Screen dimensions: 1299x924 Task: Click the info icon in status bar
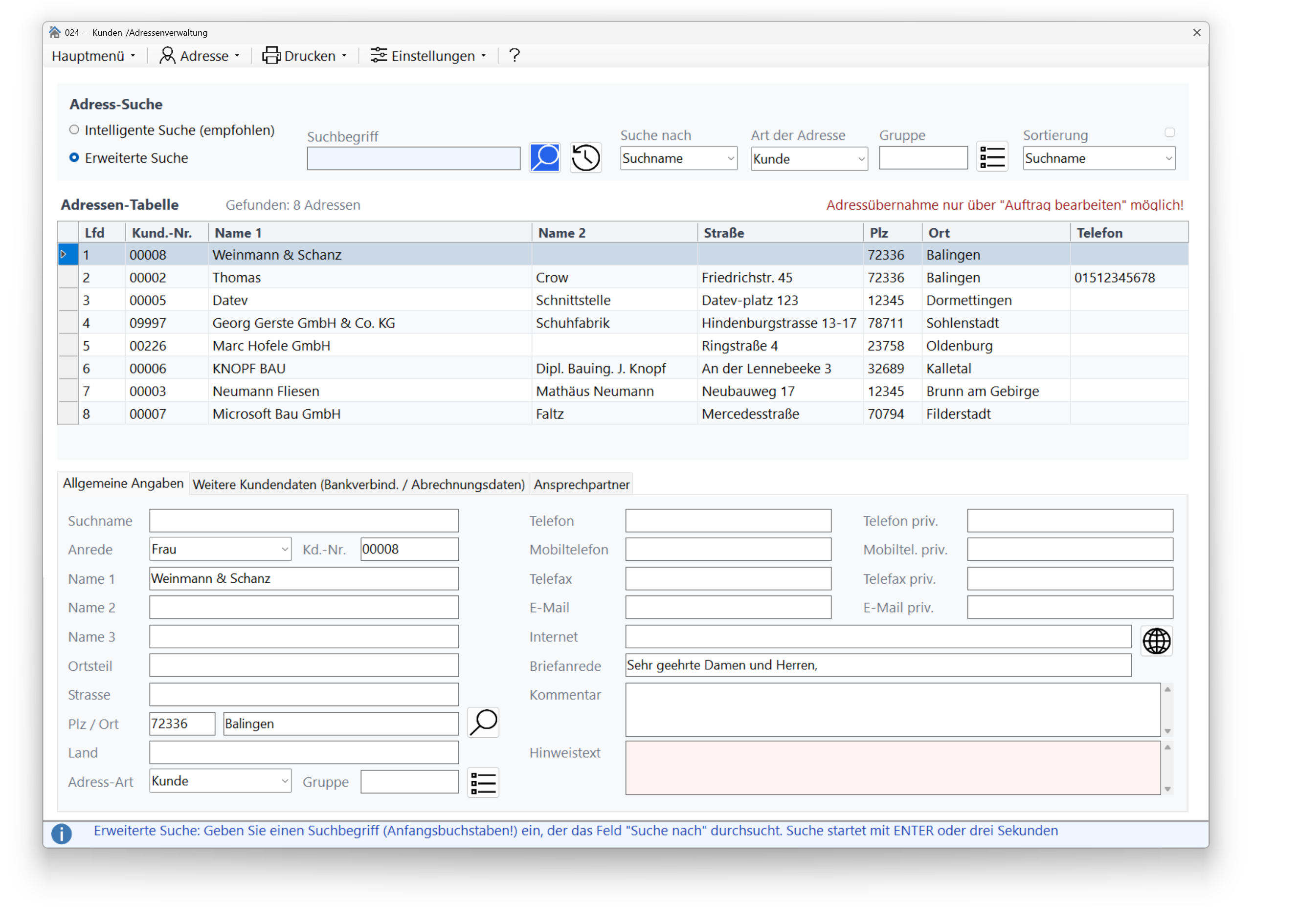click(x=62, y=834)
